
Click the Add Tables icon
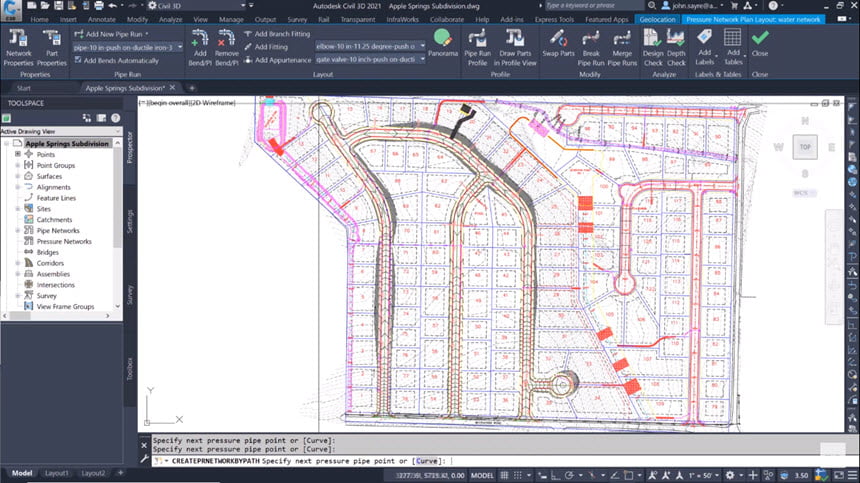point(733,37)
